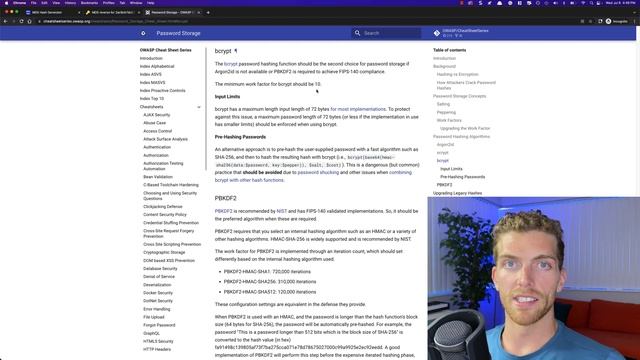This screenshot has height=360, width=640.
Task: Open the Forgot Password cheatsheet
Action: [x=159, y=325]
